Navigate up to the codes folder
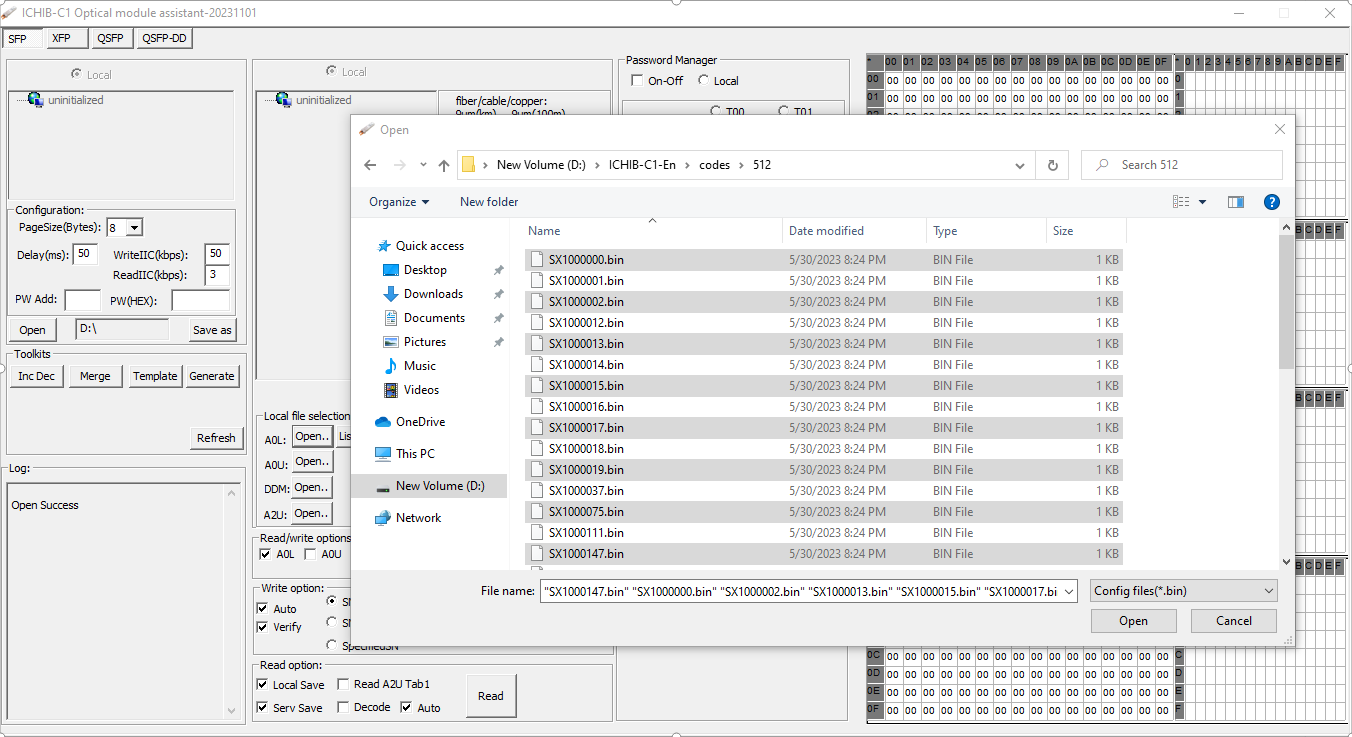Viewport: 1352px width, 737px height. 443,165
